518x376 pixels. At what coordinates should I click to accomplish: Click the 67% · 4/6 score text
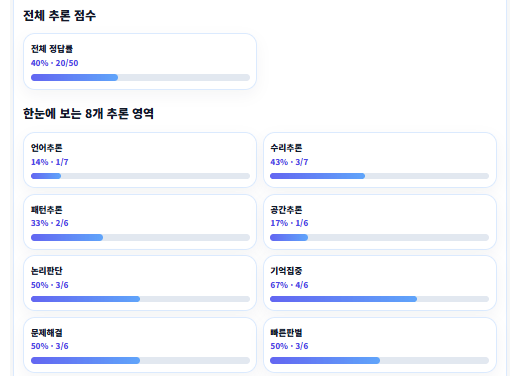tap(289, 285)
